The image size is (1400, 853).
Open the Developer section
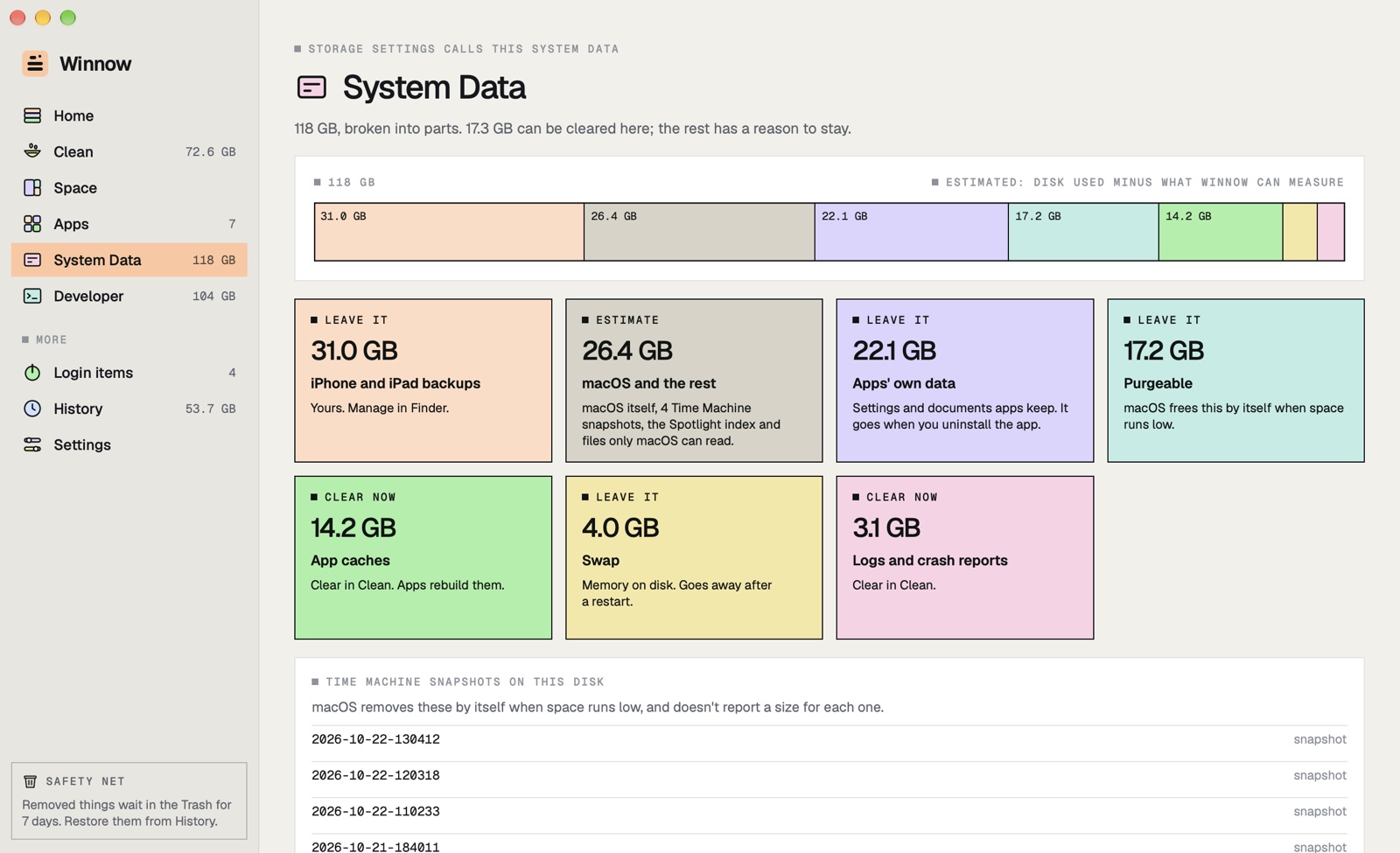(x=129, y=296)
